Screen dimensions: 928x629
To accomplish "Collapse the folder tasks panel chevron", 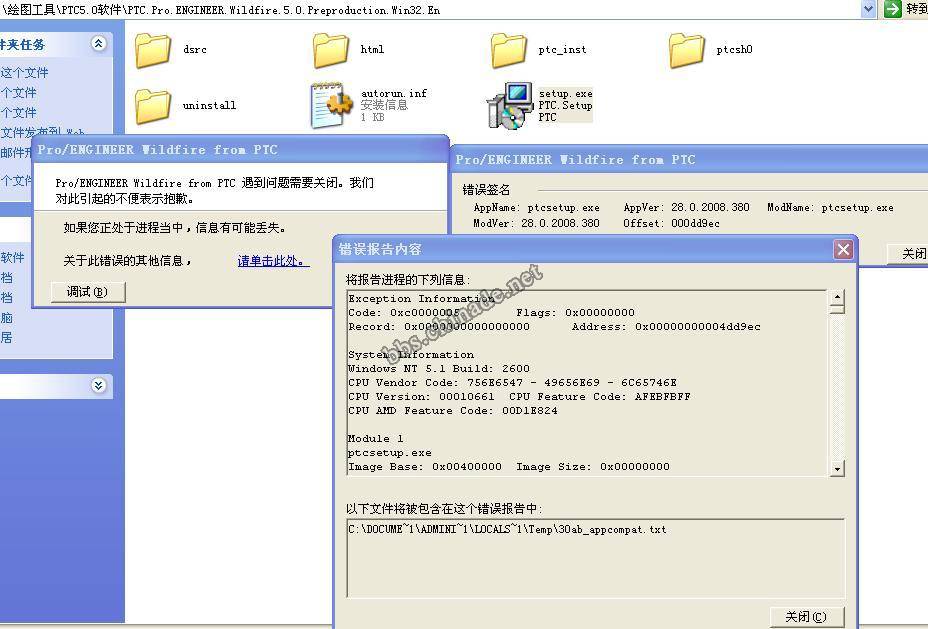I will (x=99, y=43).
